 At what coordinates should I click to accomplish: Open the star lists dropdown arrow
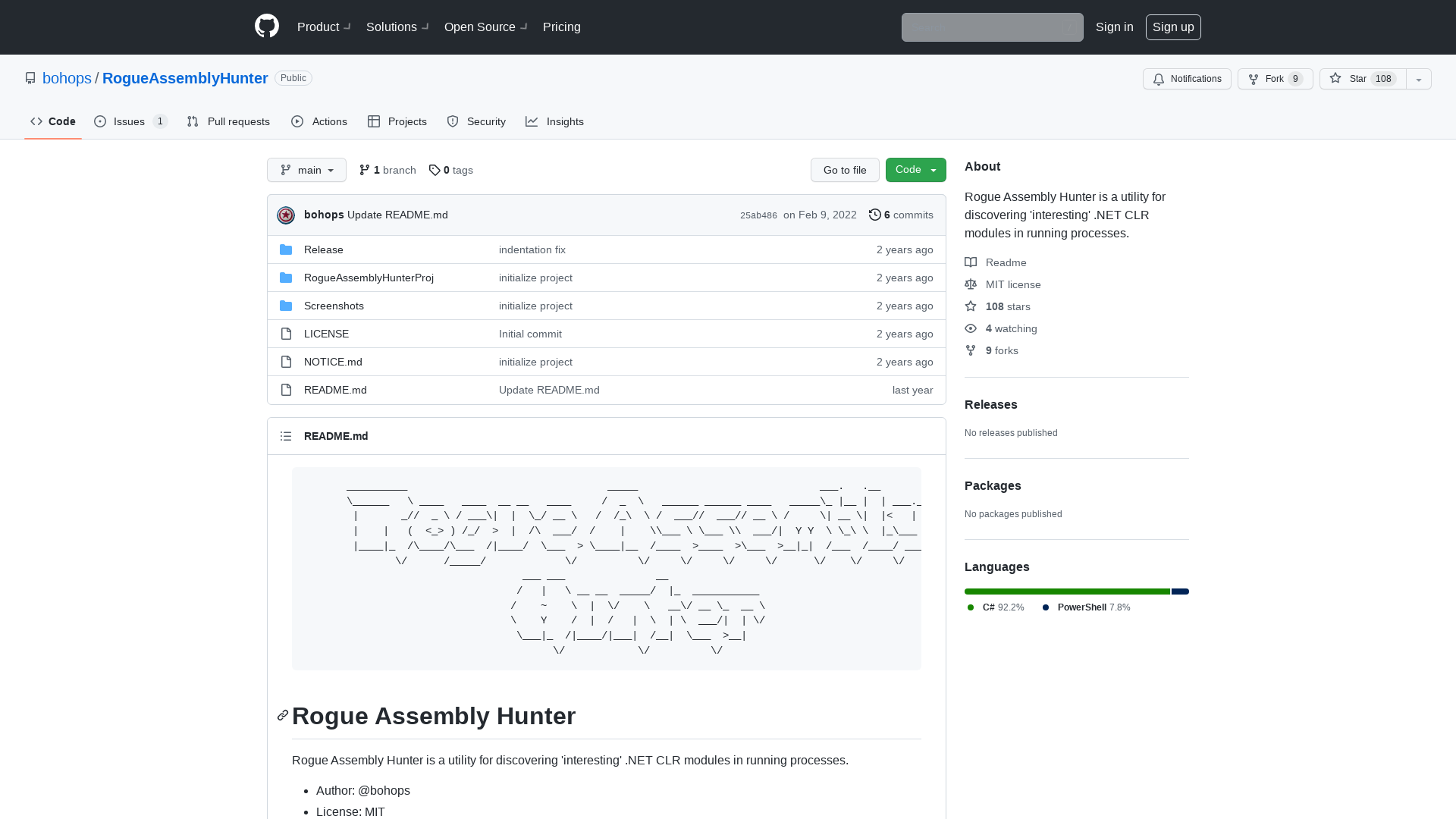tap(1419, 79)
